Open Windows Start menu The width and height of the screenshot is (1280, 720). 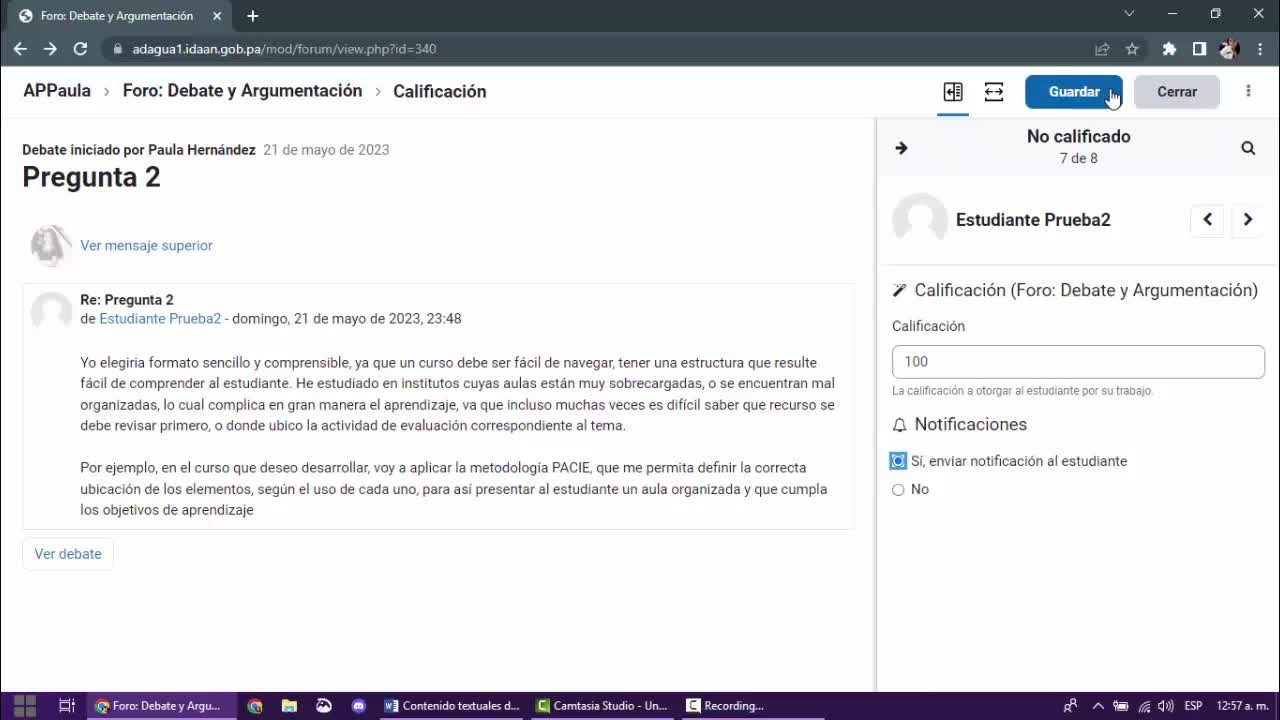(25, 705)
